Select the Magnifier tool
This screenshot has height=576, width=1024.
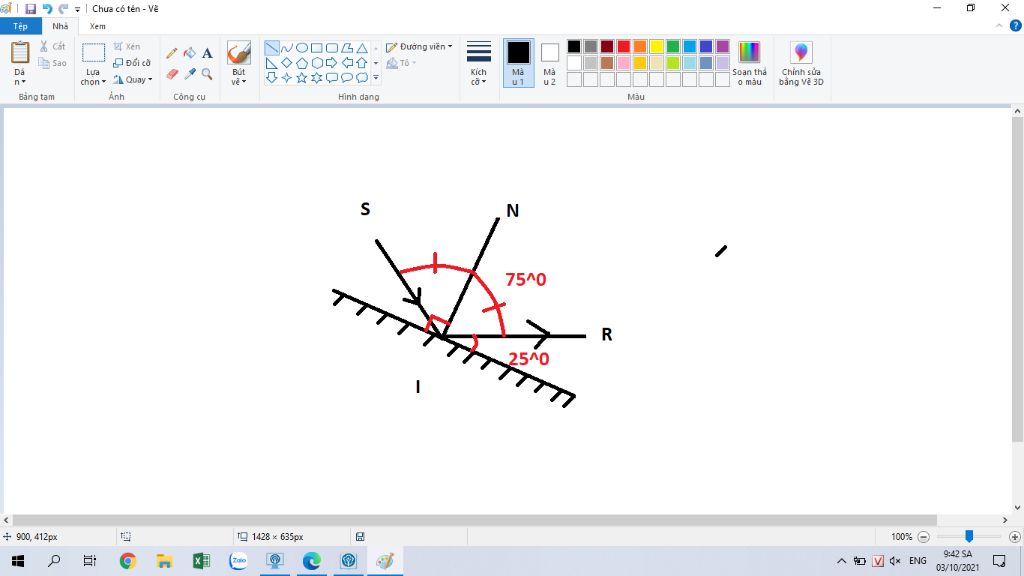(x=207, y=74)
